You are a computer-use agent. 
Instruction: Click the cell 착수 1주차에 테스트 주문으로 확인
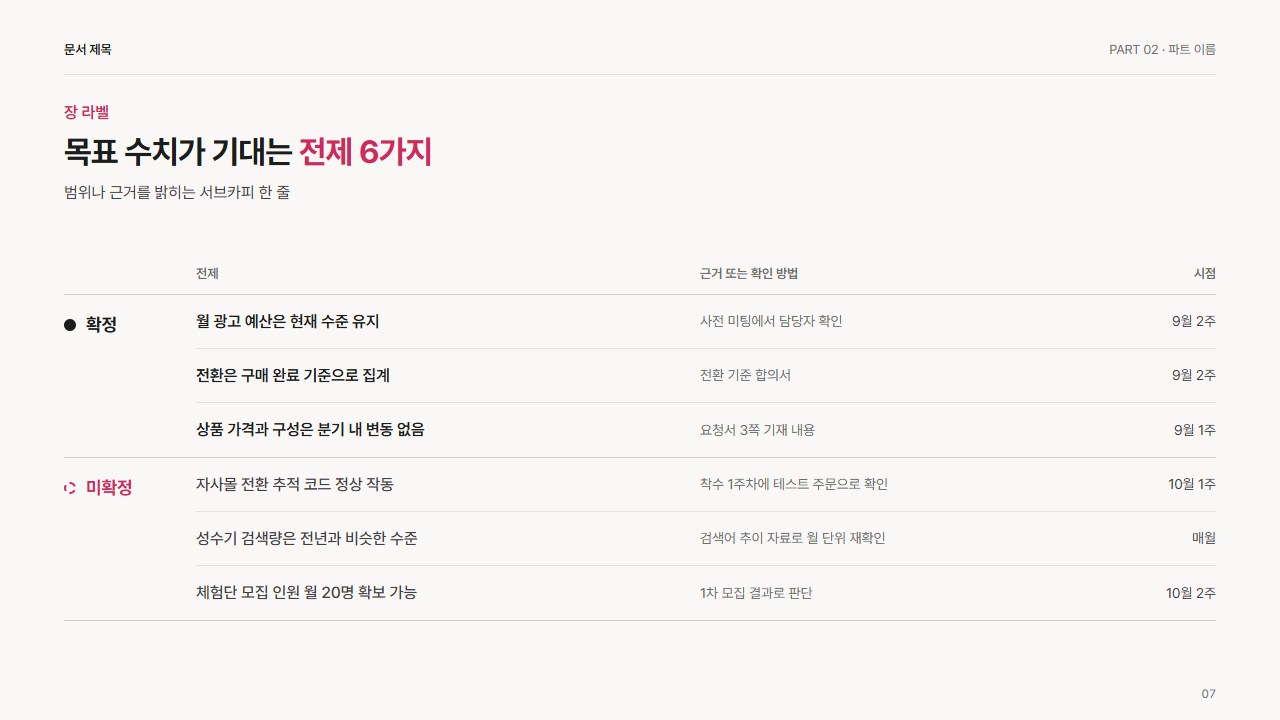click(794, 484)
